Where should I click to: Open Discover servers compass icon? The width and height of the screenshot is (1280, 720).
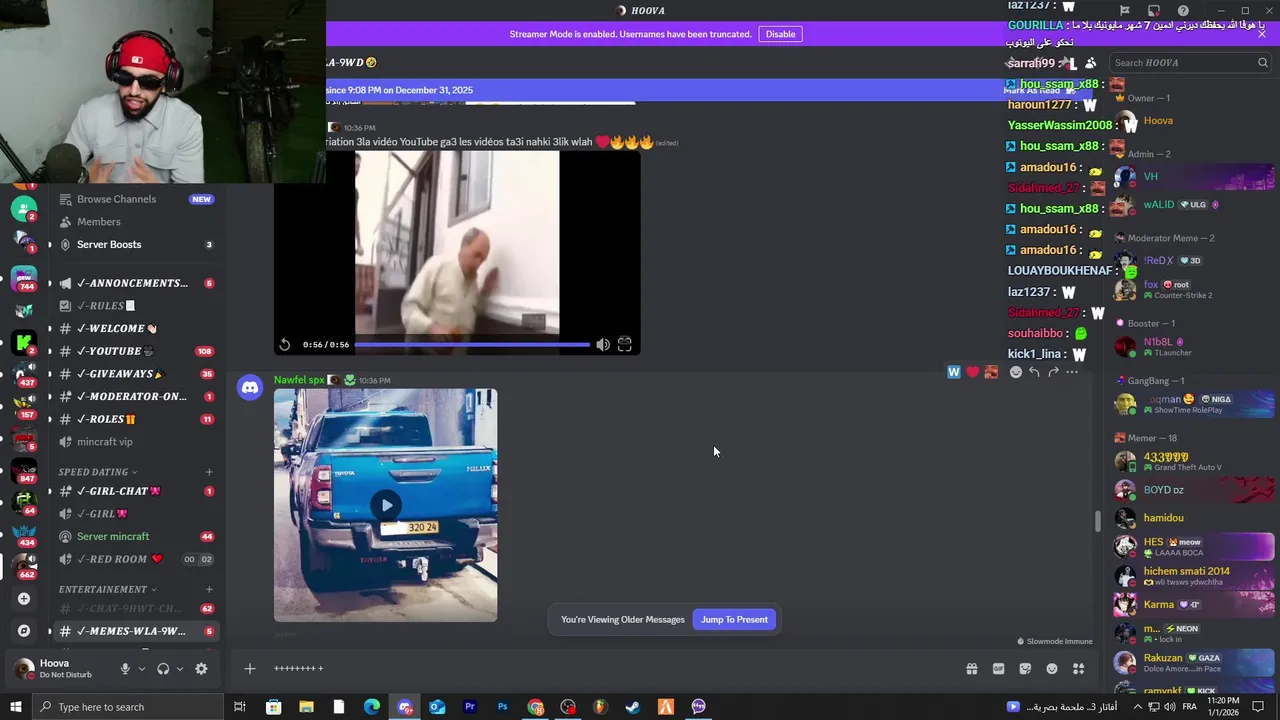point(24,631)
